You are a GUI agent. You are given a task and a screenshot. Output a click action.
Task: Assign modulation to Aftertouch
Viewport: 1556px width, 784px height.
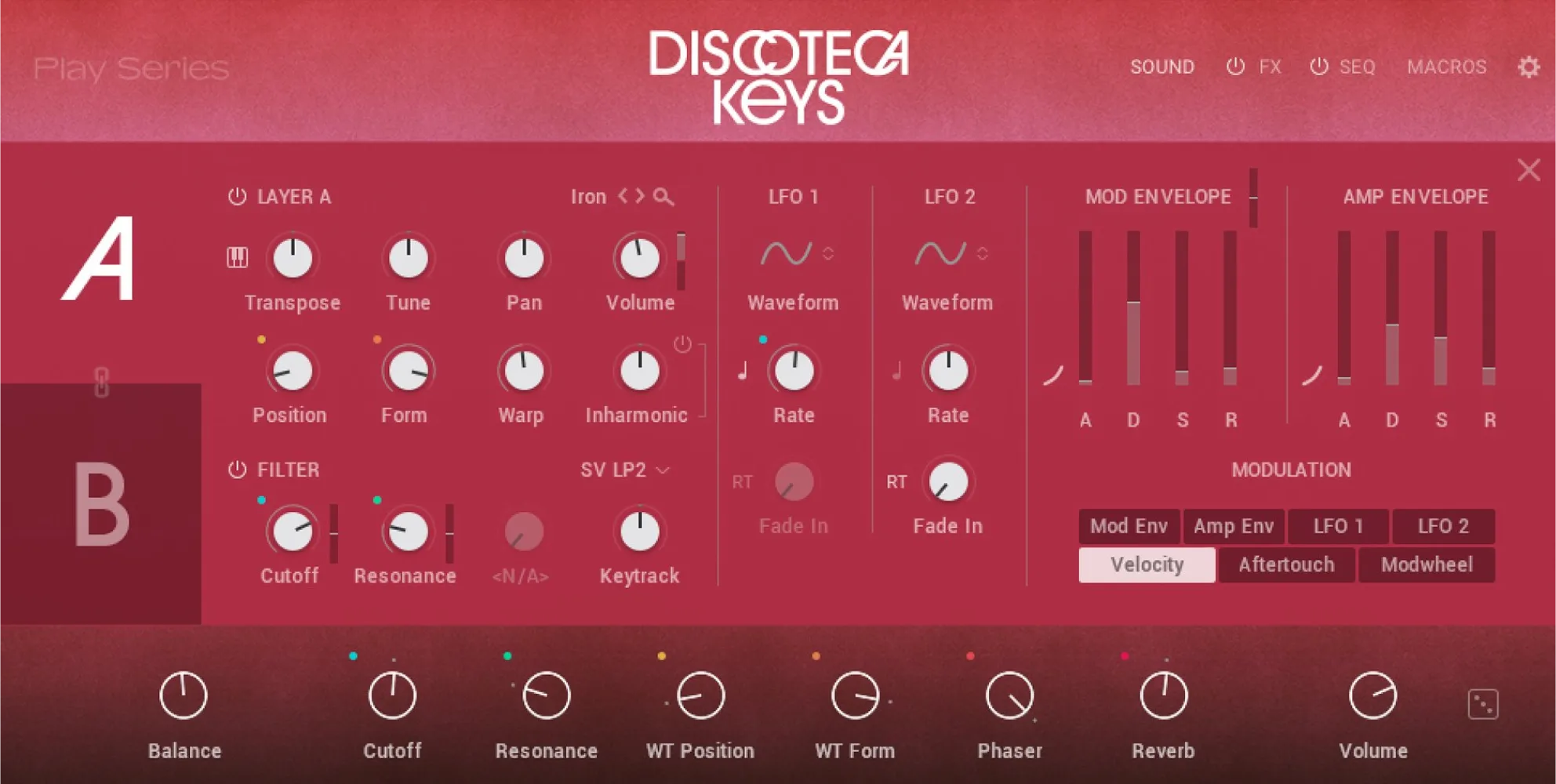coord(1285,564)
